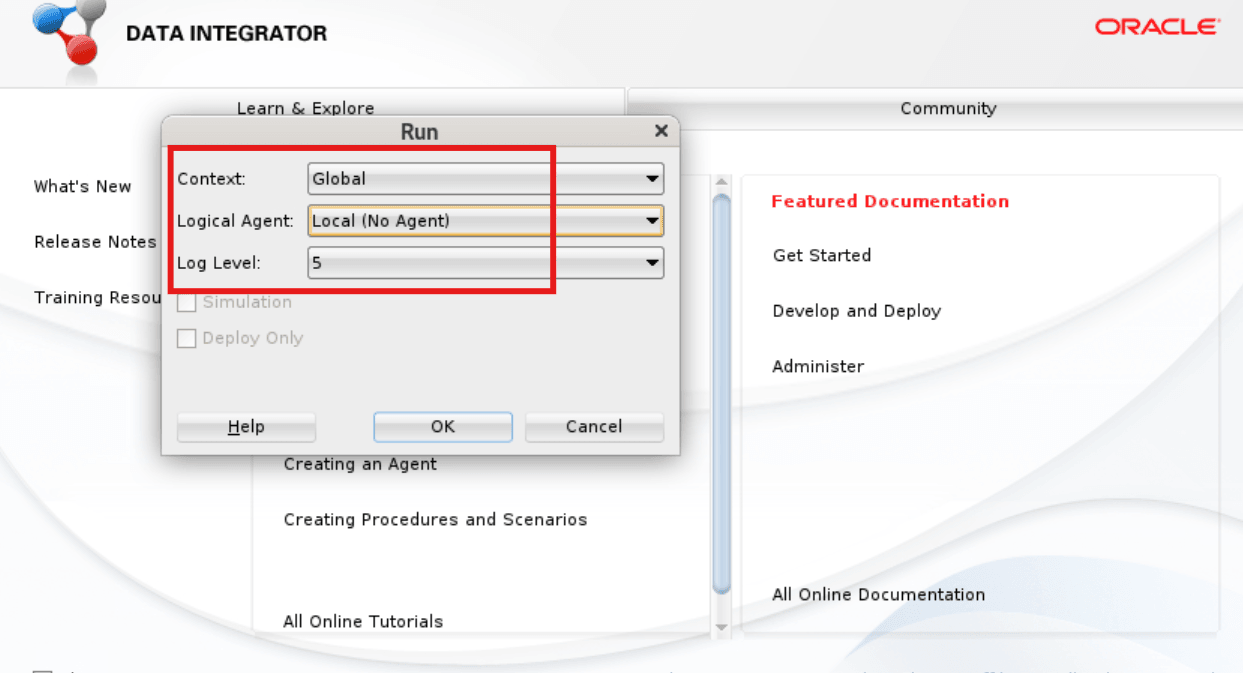
Task: Enable the Simulation checkbox
Action: pos(186,301)
